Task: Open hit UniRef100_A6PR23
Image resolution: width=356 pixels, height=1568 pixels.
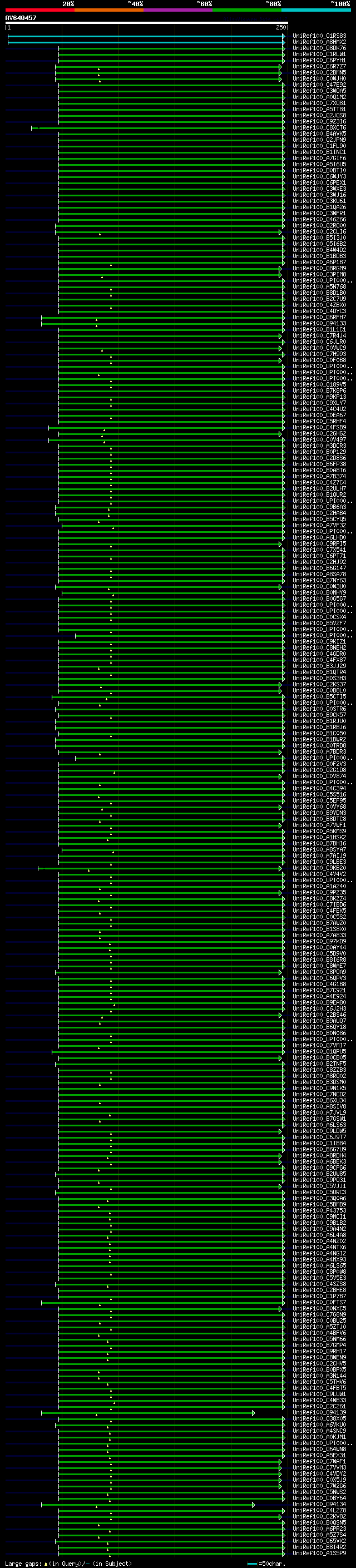Action: pyautogui.click(x=319, y=1529)
